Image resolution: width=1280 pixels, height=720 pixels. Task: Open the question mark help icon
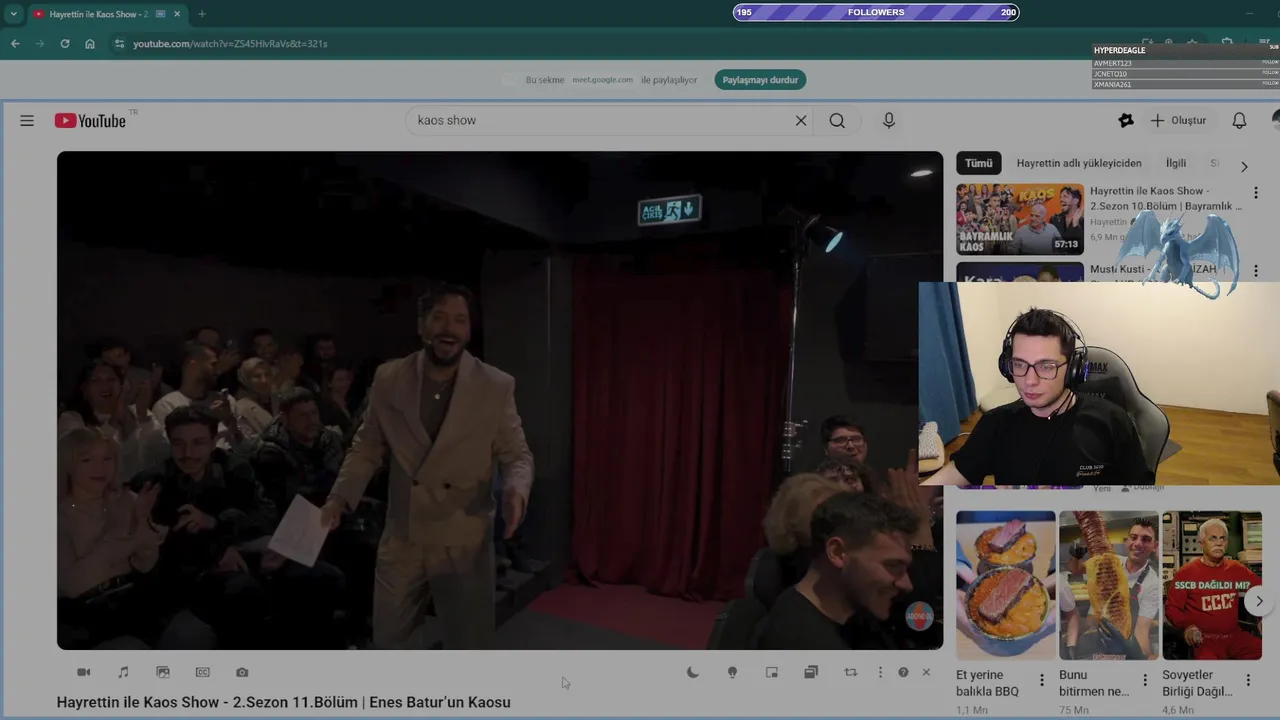pos(903,672)
